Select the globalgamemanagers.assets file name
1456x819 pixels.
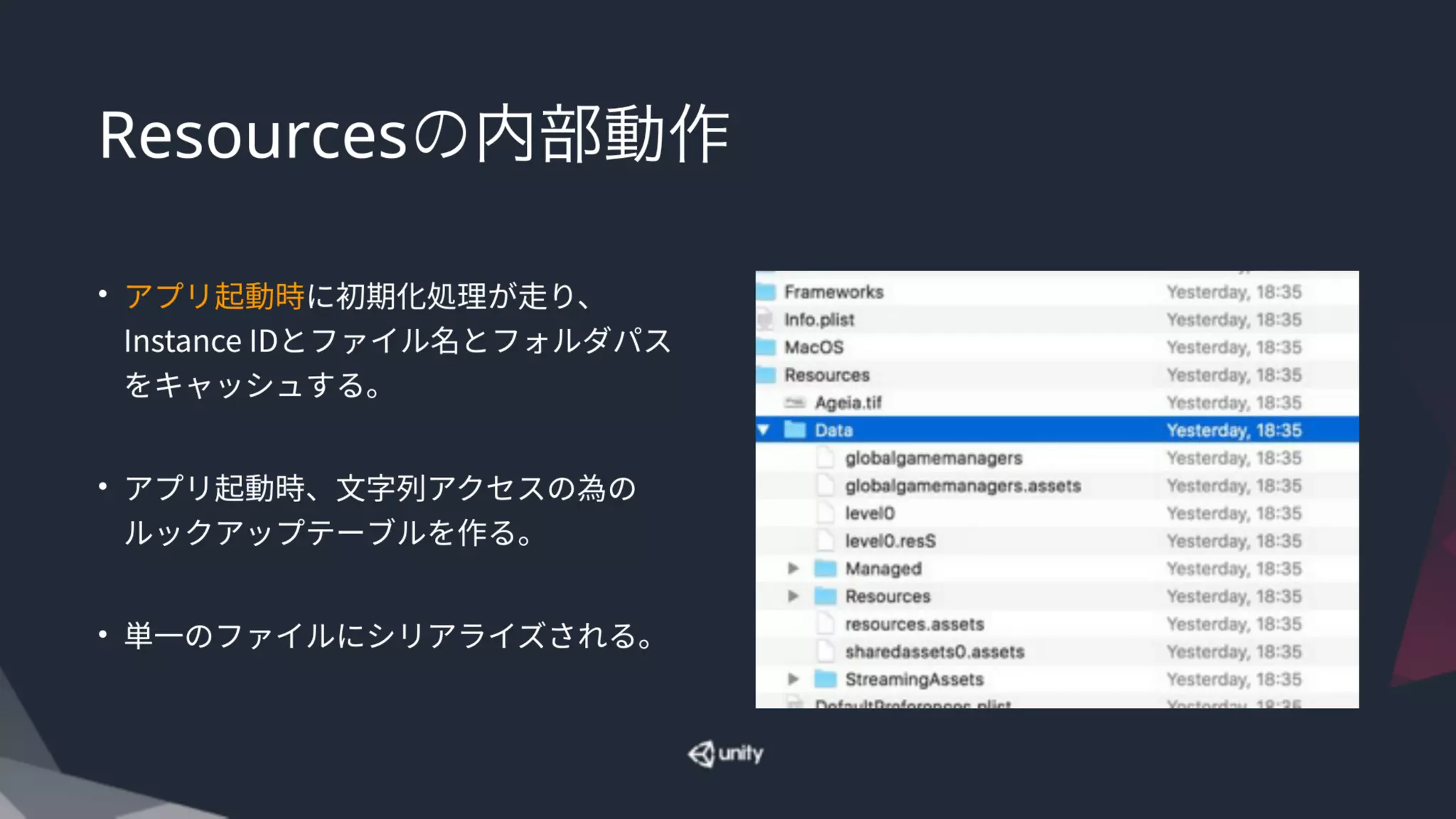pyautogui.click(x=963, y=486)
